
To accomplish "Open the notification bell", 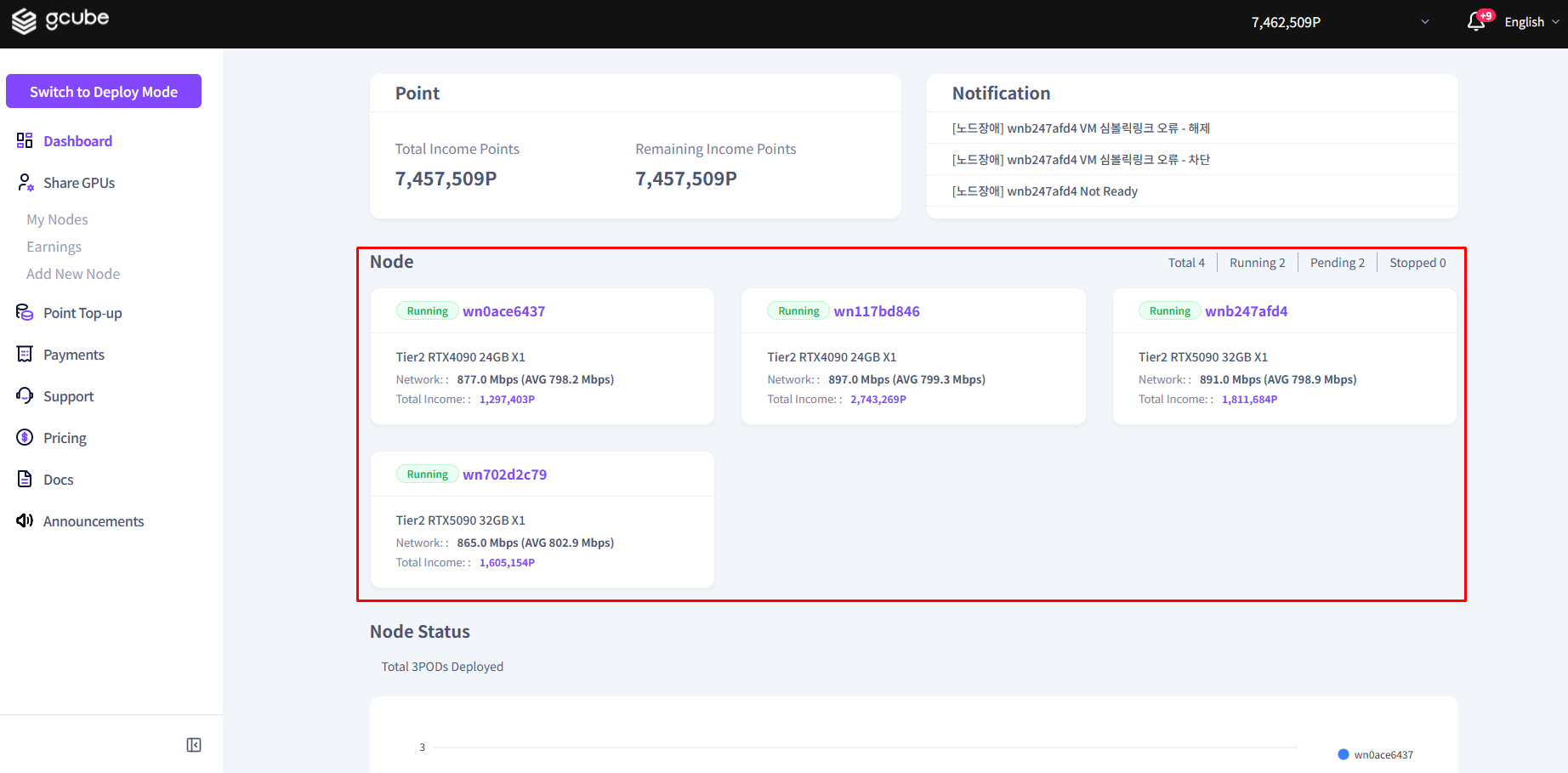I will pos(1476,22).
